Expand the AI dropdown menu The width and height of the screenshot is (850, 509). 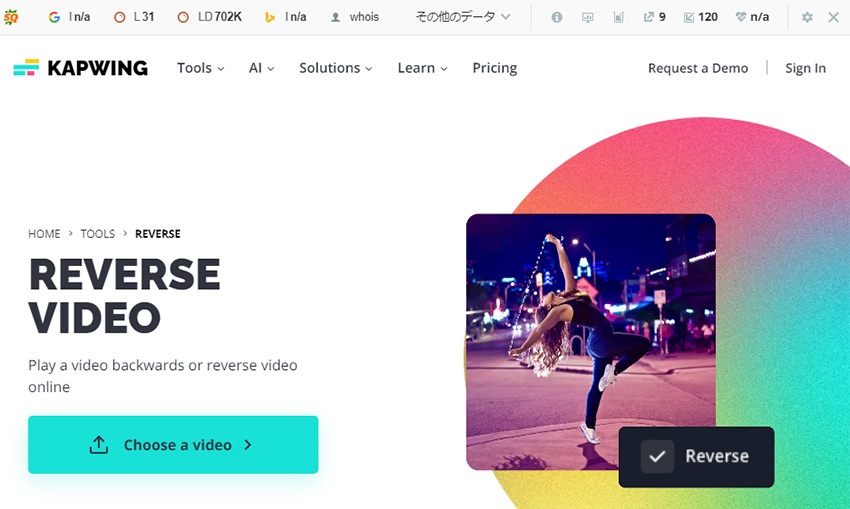pos(261,68)
